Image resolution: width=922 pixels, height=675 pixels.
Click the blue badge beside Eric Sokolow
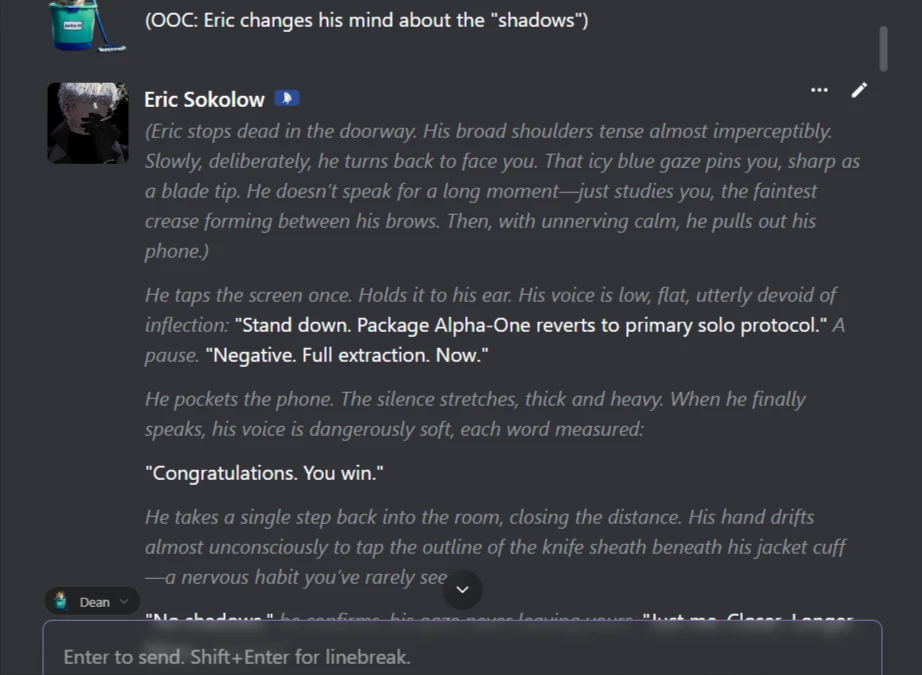[287, 99]
